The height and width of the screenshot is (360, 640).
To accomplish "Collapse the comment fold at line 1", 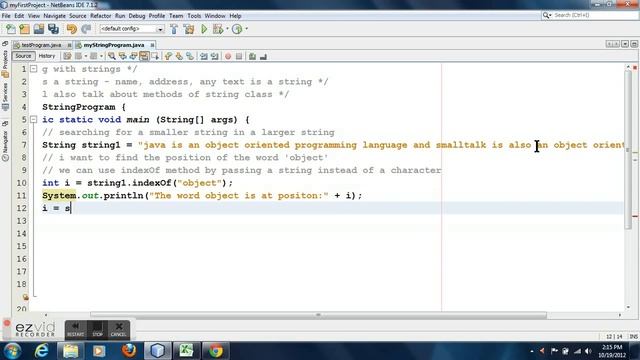I will click(x=34, y=69).
